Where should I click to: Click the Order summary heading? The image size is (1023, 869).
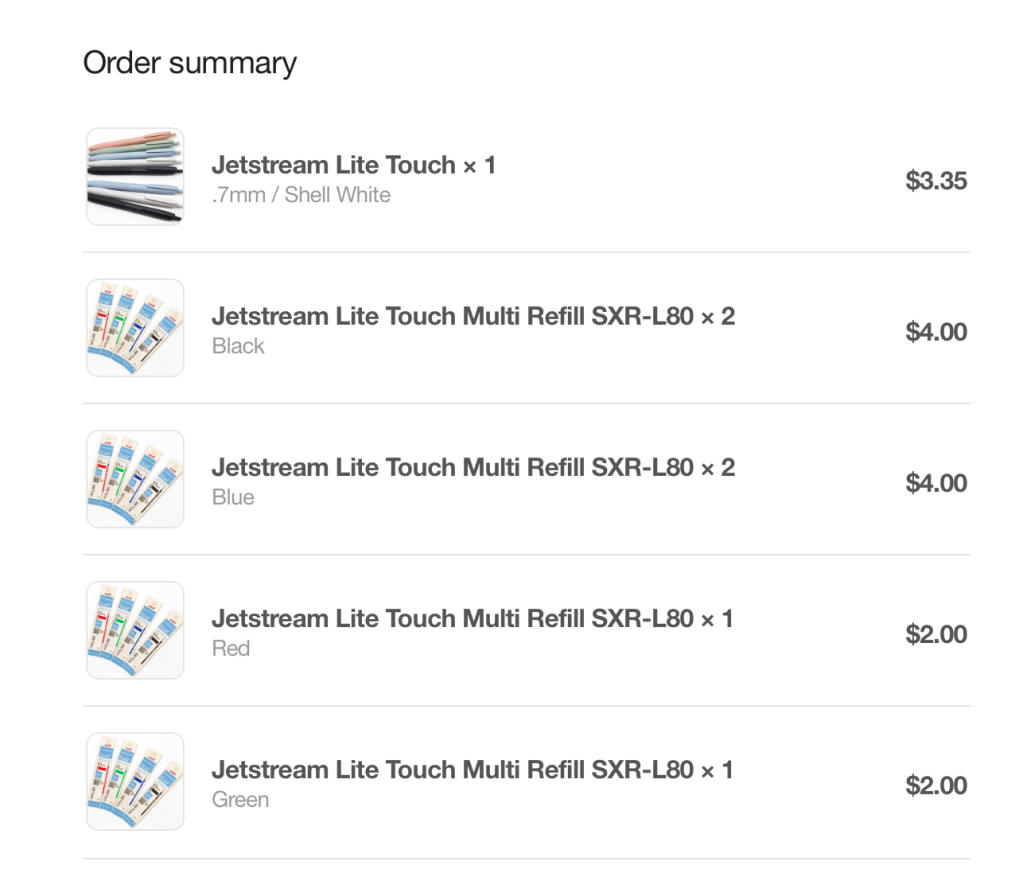(x=190, y=63)
